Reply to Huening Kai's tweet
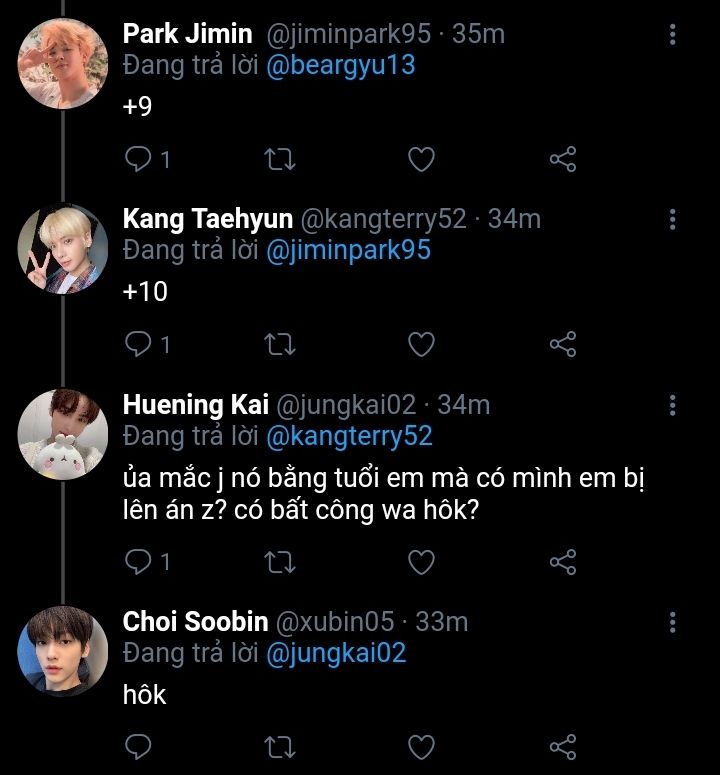This screenshot has width=720, height=775. (138, 562)
